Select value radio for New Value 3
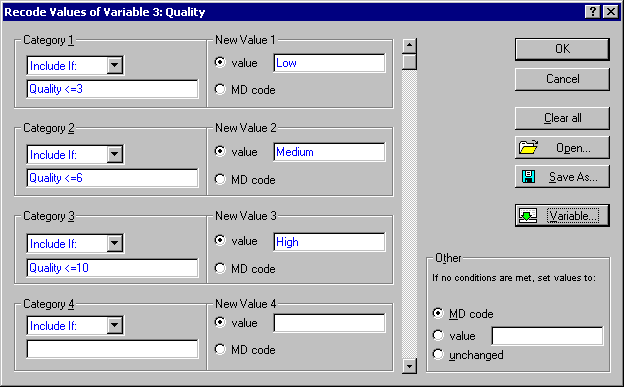 220,240
